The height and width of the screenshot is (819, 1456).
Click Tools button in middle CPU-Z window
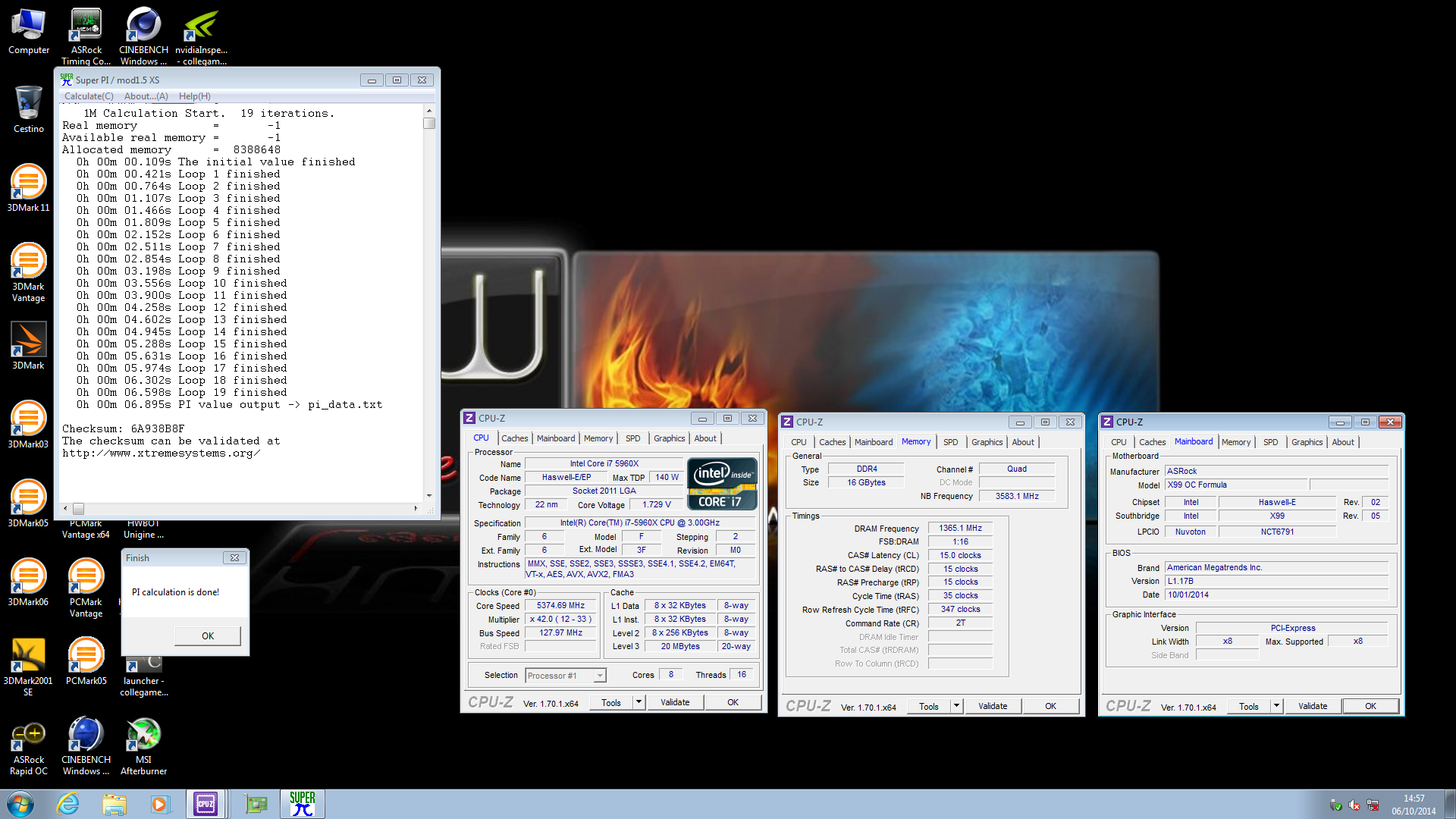click(929, 706)
